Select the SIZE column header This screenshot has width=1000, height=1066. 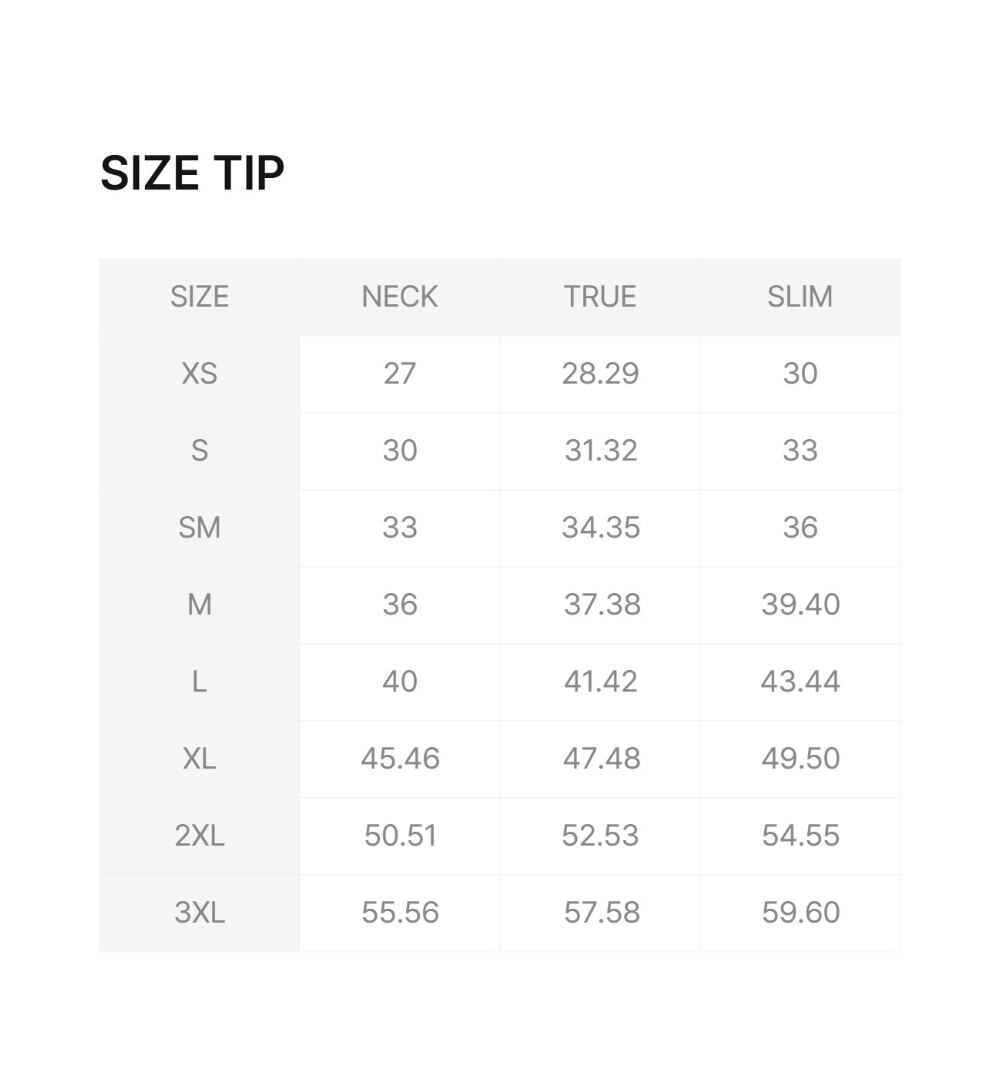[x=199, y=297]
